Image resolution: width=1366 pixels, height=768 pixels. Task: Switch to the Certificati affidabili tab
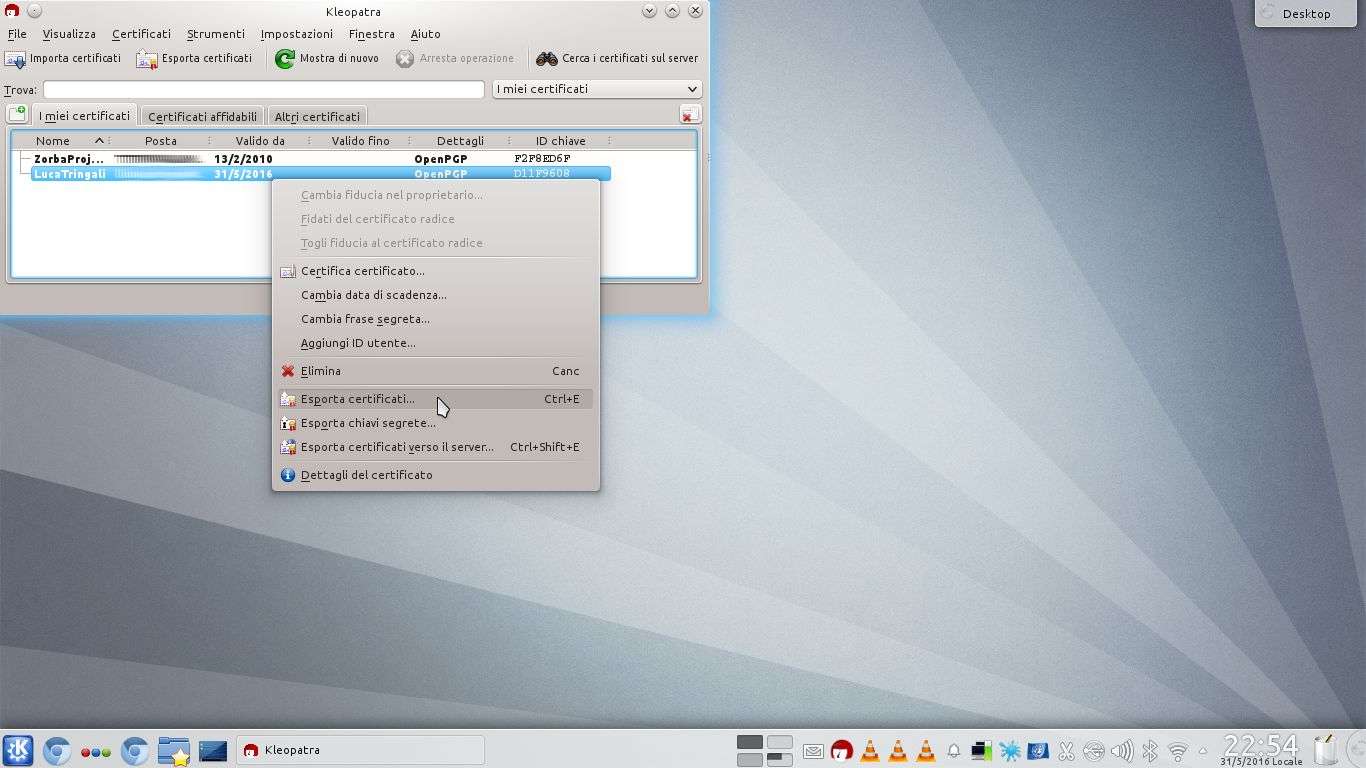pos(202,116)
